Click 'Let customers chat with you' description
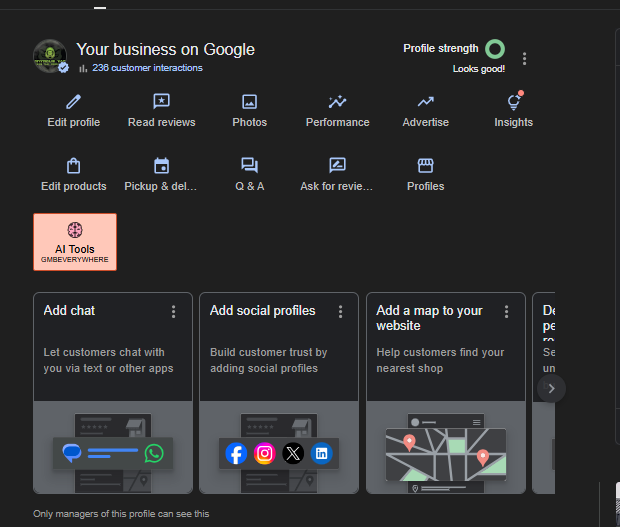This screenshot has height=527, width=620. 108,360
